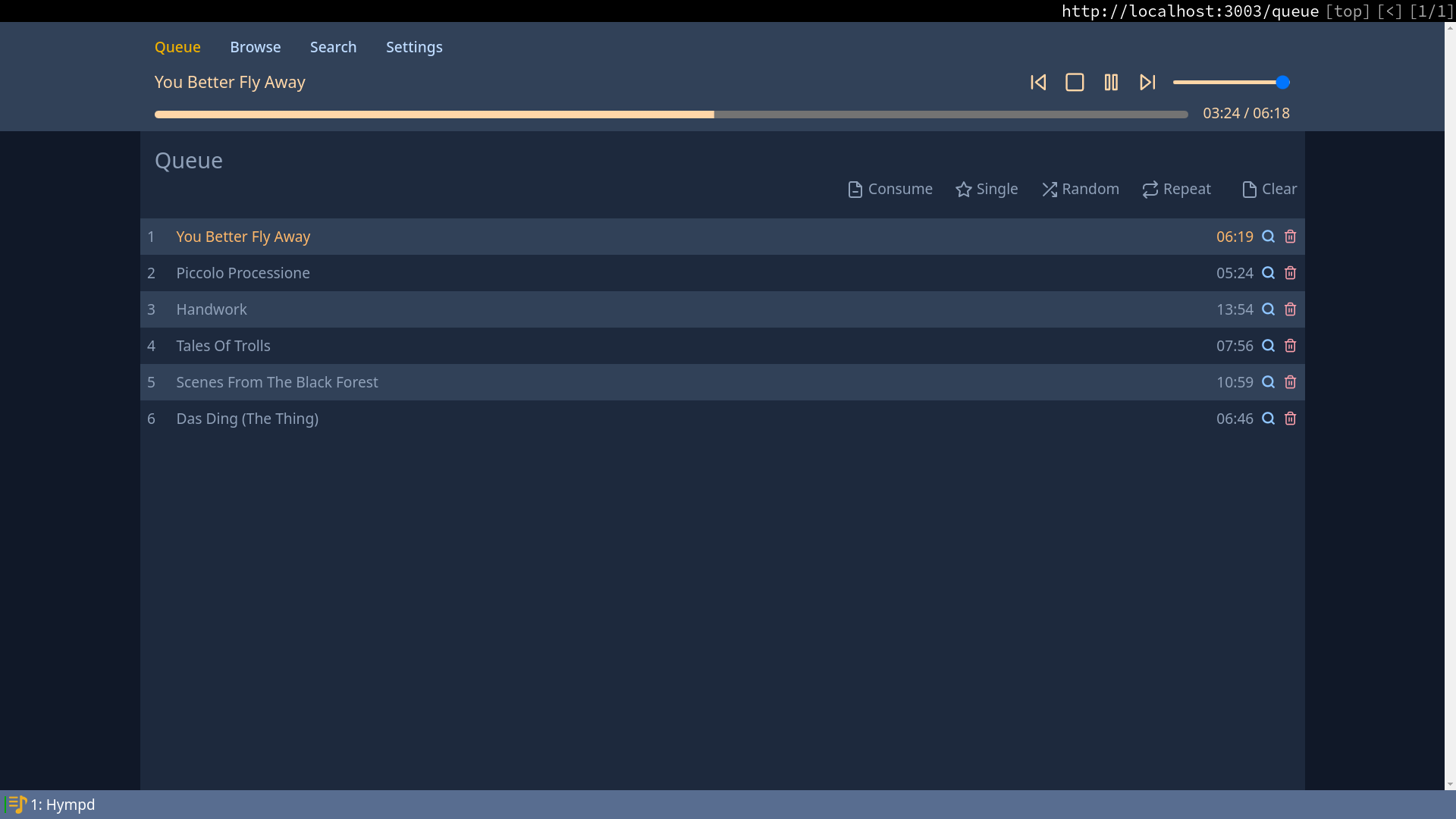Remove Das Ding (The Thing) track

1290,419
